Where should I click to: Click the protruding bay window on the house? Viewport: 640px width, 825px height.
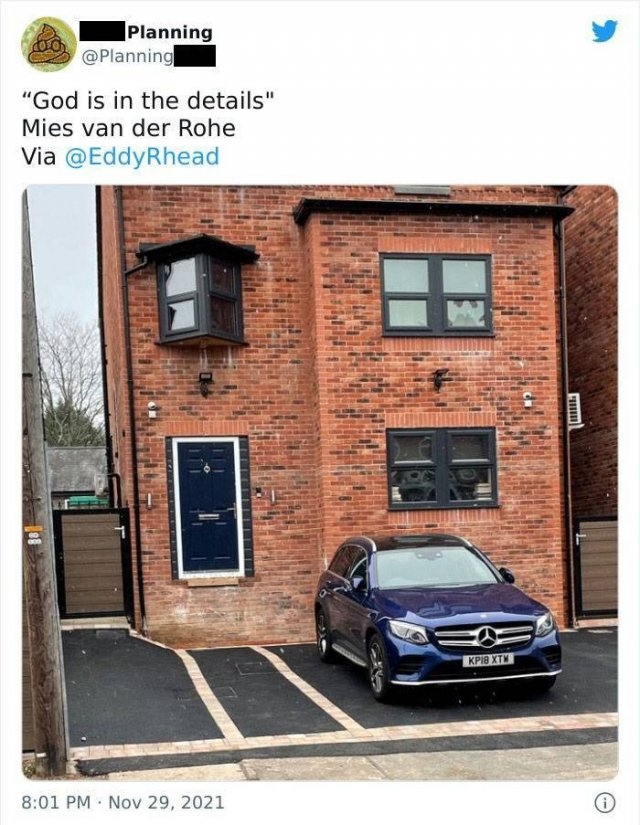tap(199, 291)
